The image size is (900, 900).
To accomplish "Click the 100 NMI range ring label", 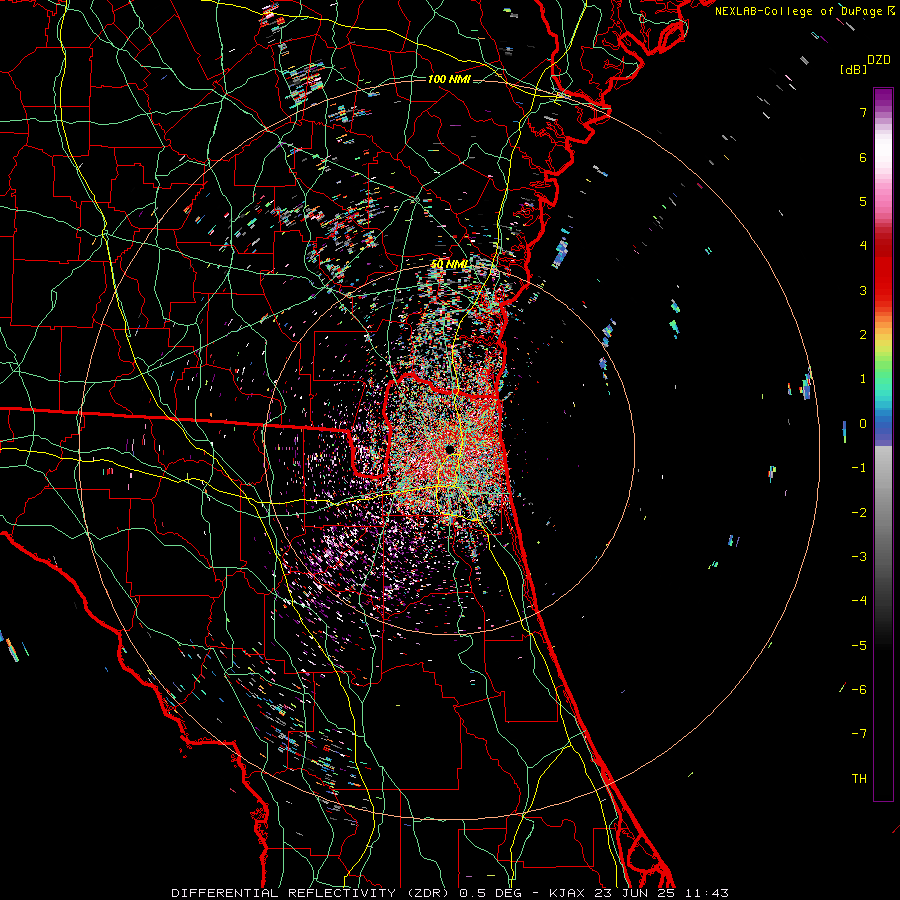I will click(449, 79).
